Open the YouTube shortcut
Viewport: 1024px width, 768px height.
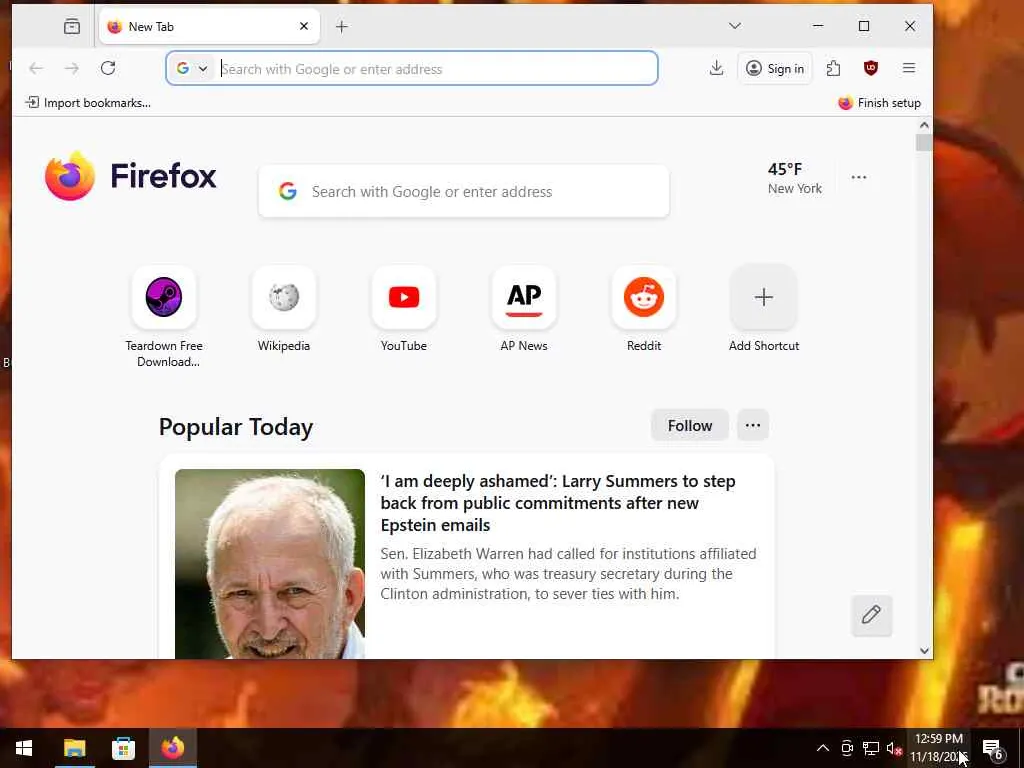pyautogui.click(x=404, y=310)
